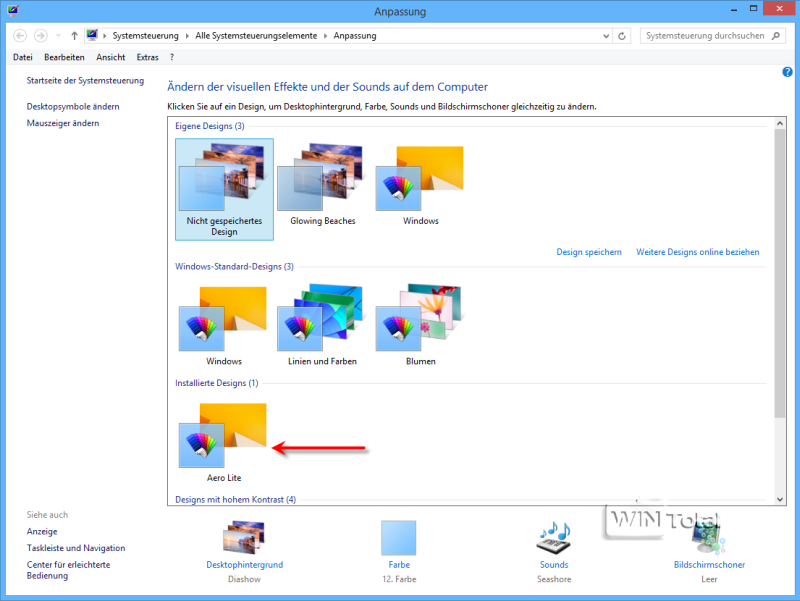800x601 pixels.
Task: Click Systemsteuerung in the breadcrumb
Action: point(145,36)
